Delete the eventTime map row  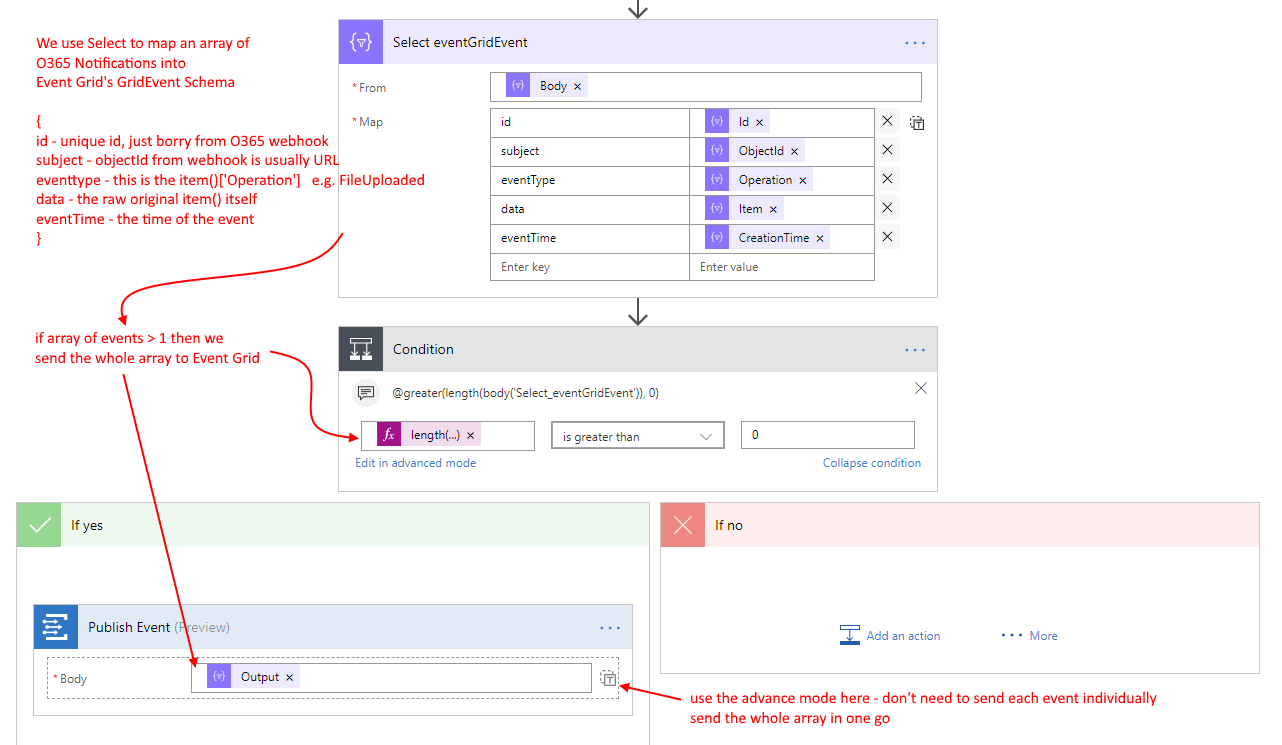pos(887,237)
